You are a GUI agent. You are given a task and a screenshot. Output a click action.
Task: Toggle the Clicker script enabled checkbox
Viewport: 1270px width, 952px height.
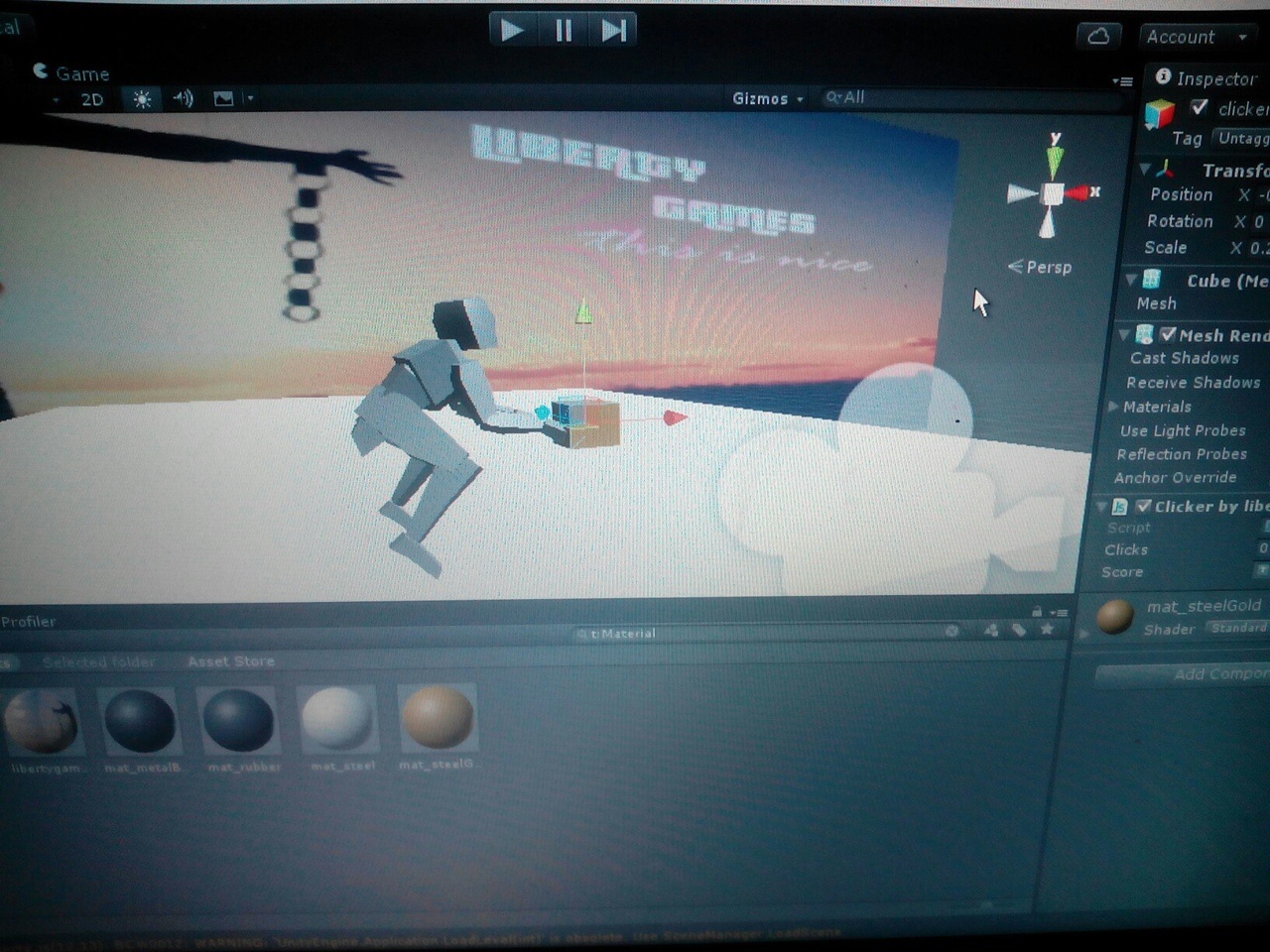coord(1143,506)
